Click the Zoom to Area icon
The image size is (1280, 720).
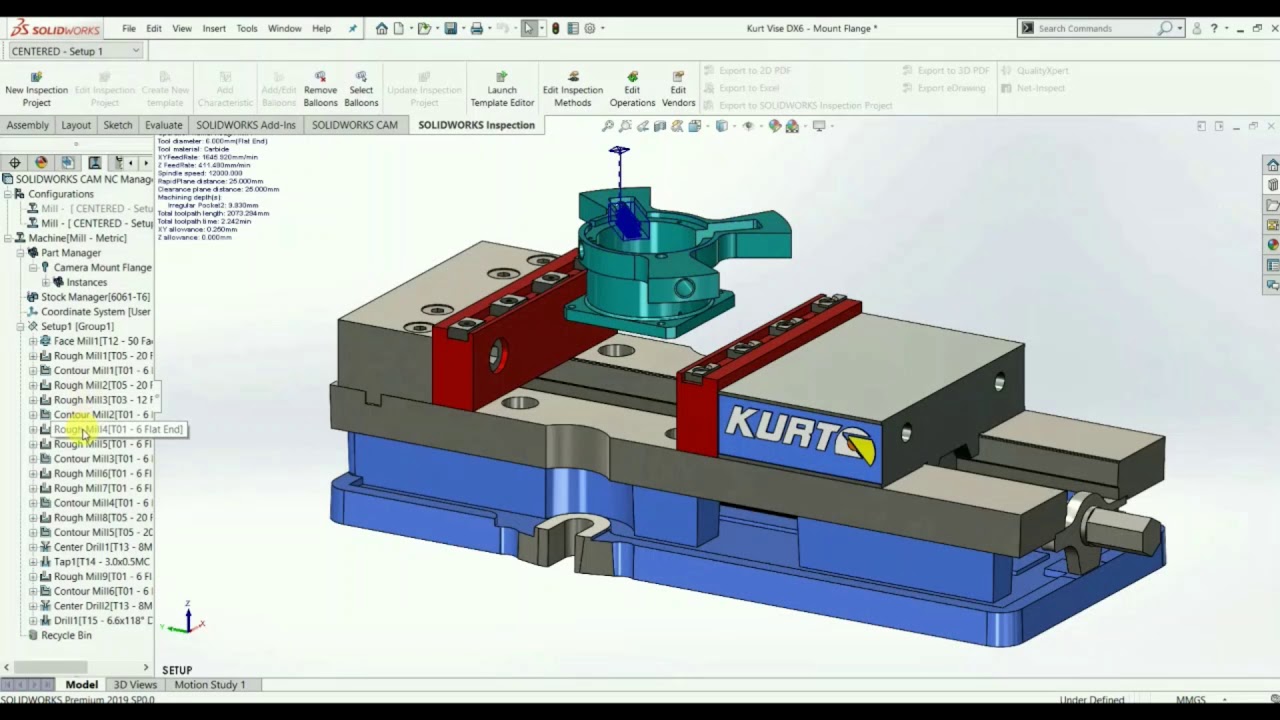coord(625,126)
